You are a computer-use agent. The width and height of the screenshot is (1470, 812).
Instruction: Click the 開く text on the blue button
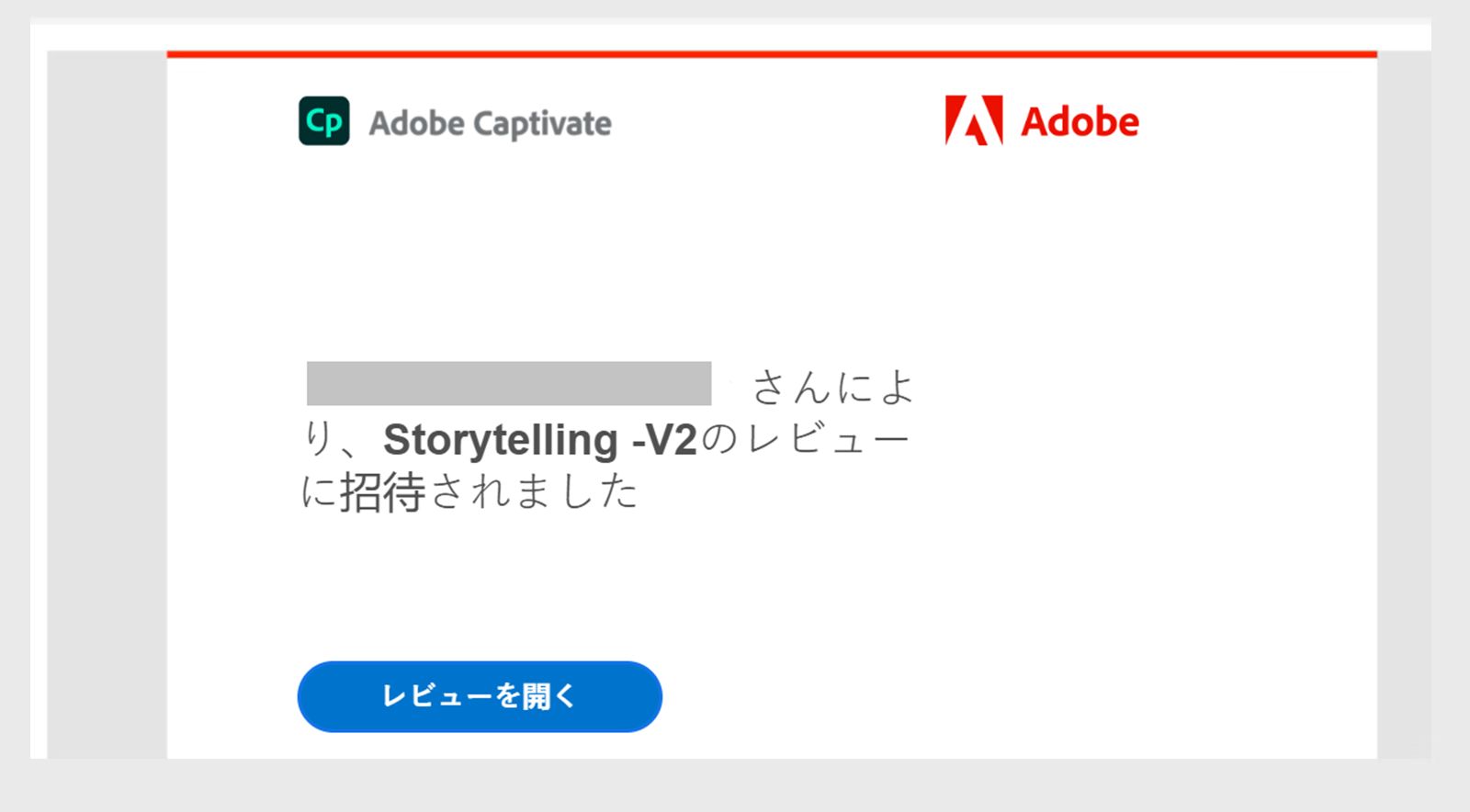pyautogui.click(x=548, y=696)
